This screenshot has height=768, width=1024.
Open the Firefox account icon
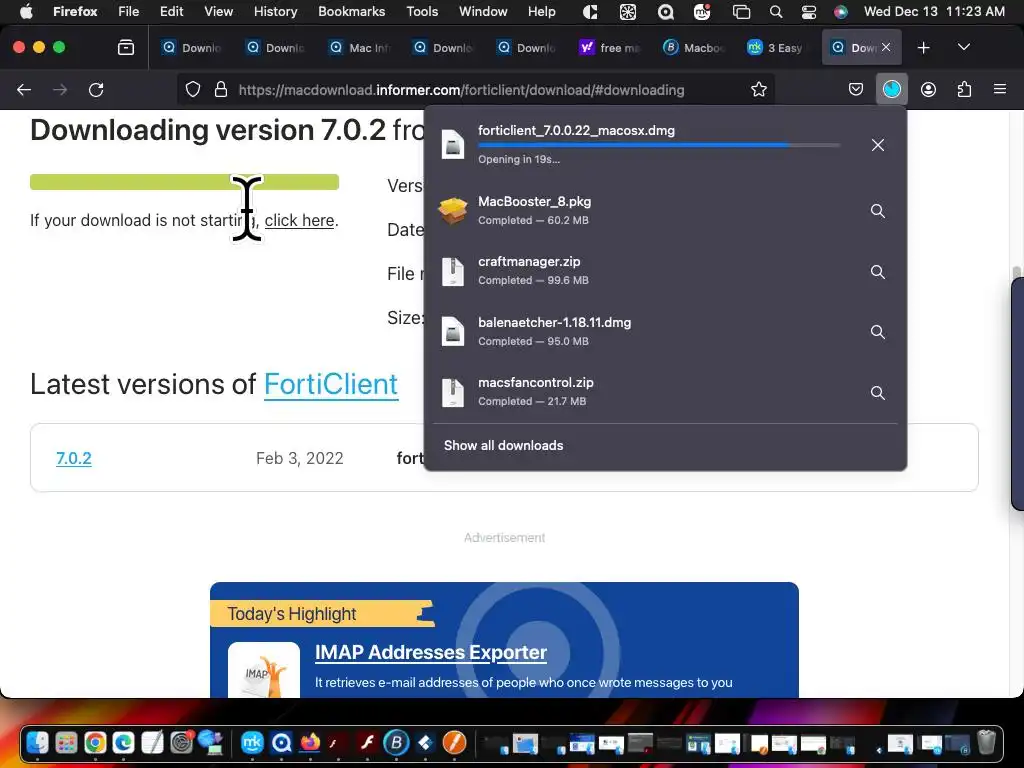[928, 89]
